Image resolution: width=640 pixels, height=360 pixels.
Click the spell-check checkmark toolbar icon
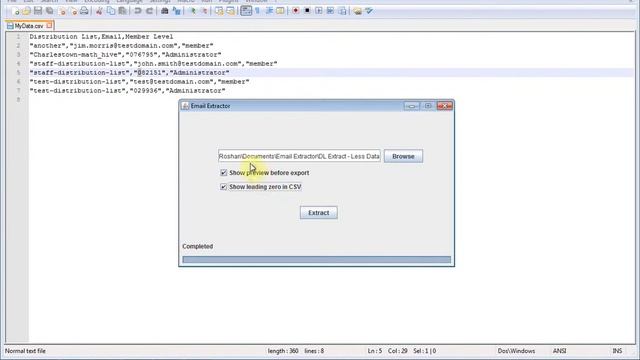pyautogui.click(x=369, y=11)
